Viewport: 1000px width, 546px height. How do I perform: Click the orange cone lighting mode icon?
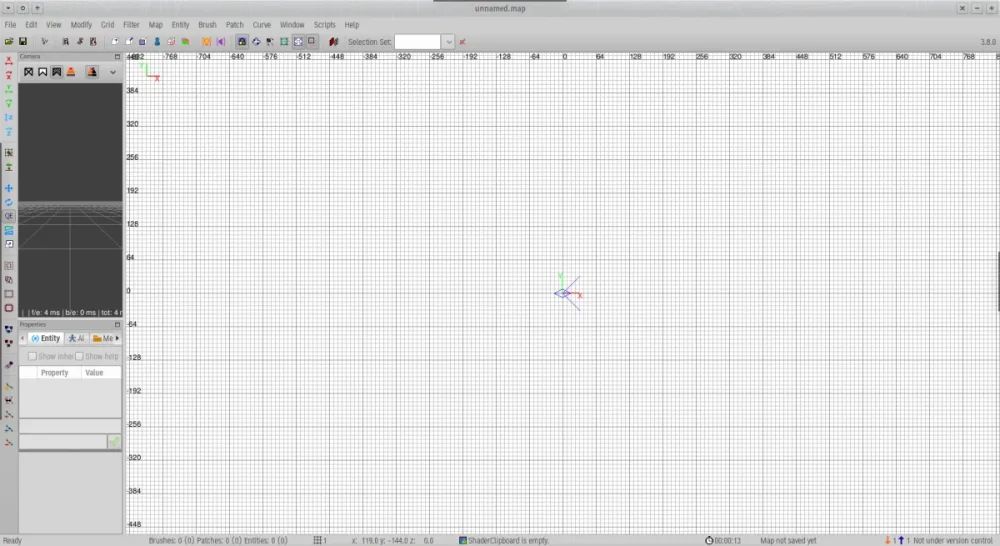point(71,72)
